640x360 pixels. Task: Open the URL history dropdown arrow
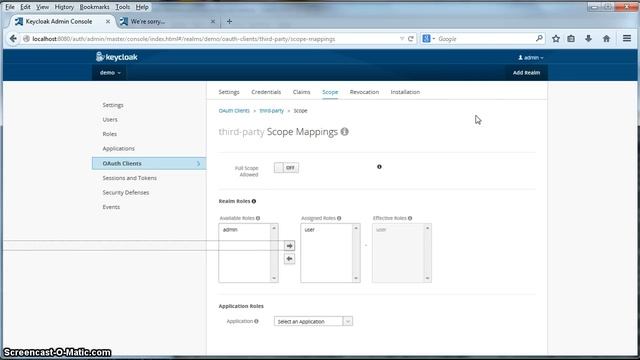pyautogui.click(x=402, y=39)
